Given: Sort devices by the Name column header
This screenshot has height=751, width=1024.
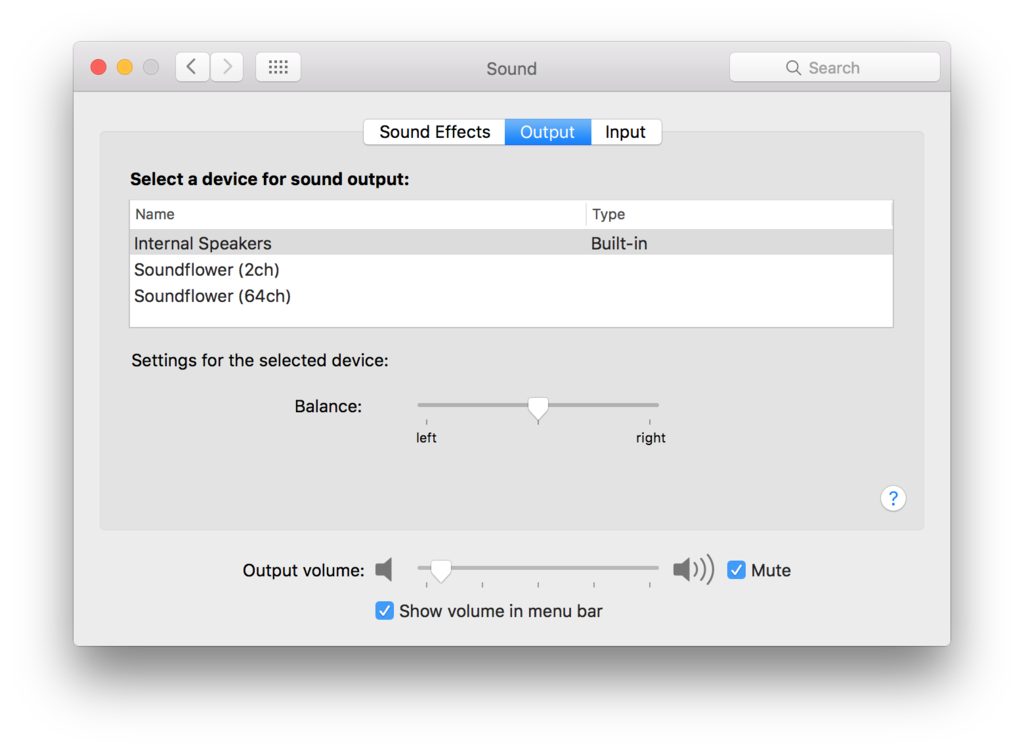Looking at the screenshot, I should click(x=357, y=214).
